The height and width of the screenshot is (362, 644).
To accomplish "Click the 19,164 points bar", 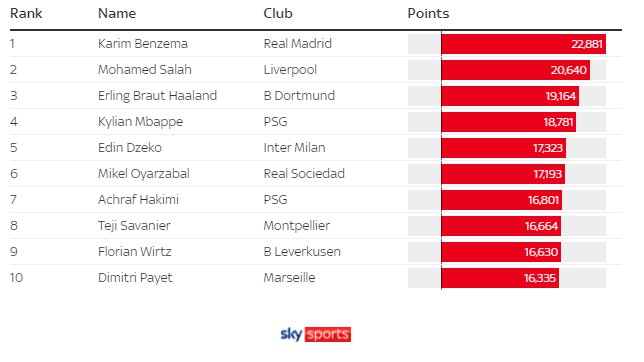I will 510,96.
